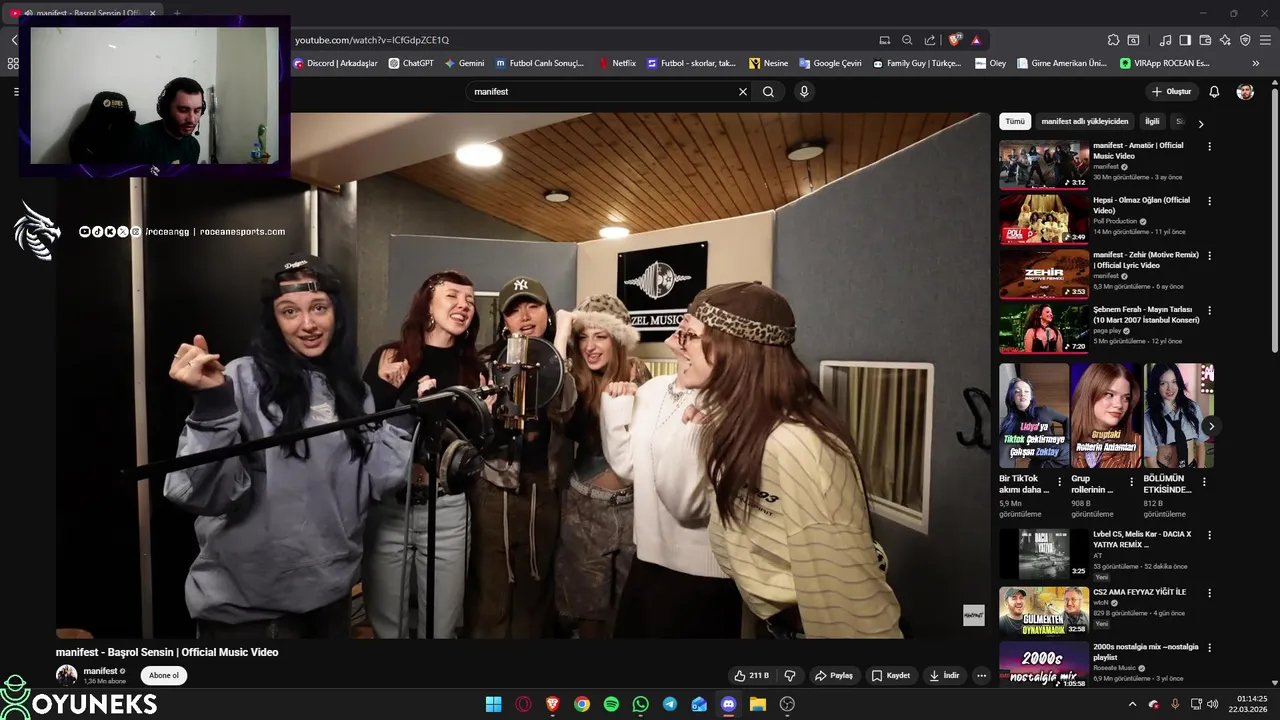1280x720 pixels.
Task: Click the İndir download button
Action: coord(944,676)
